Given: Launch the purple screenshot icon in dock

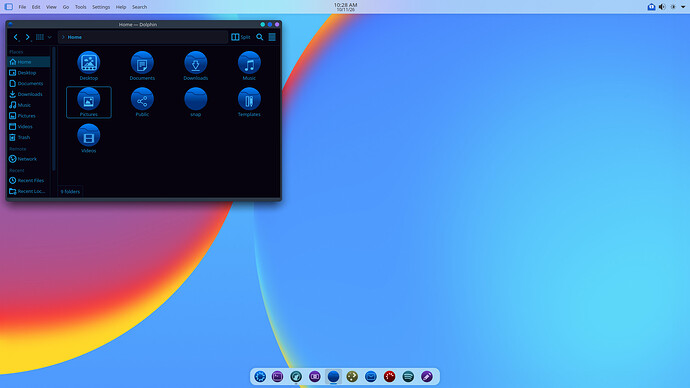Looking at the screenshot, I should tap(315, 377).
